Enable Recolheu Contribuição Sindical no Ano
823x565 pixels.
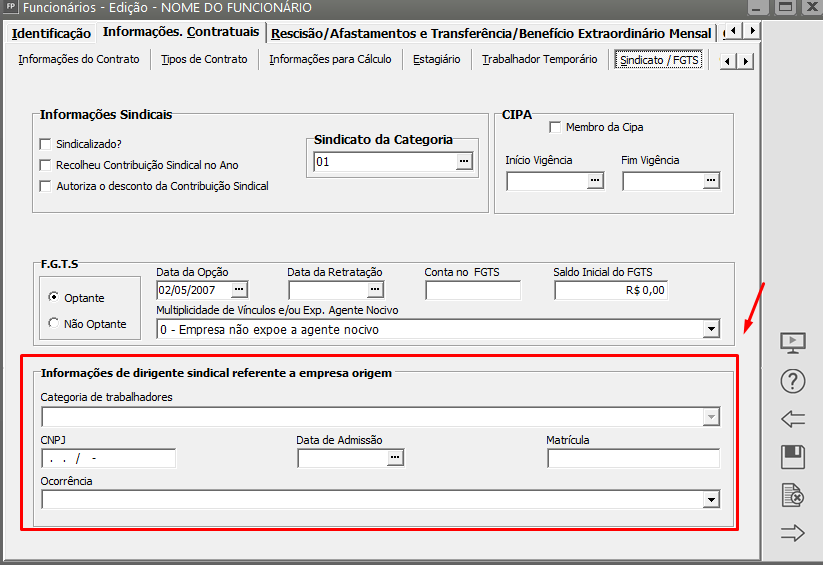[x=46, y=165]
